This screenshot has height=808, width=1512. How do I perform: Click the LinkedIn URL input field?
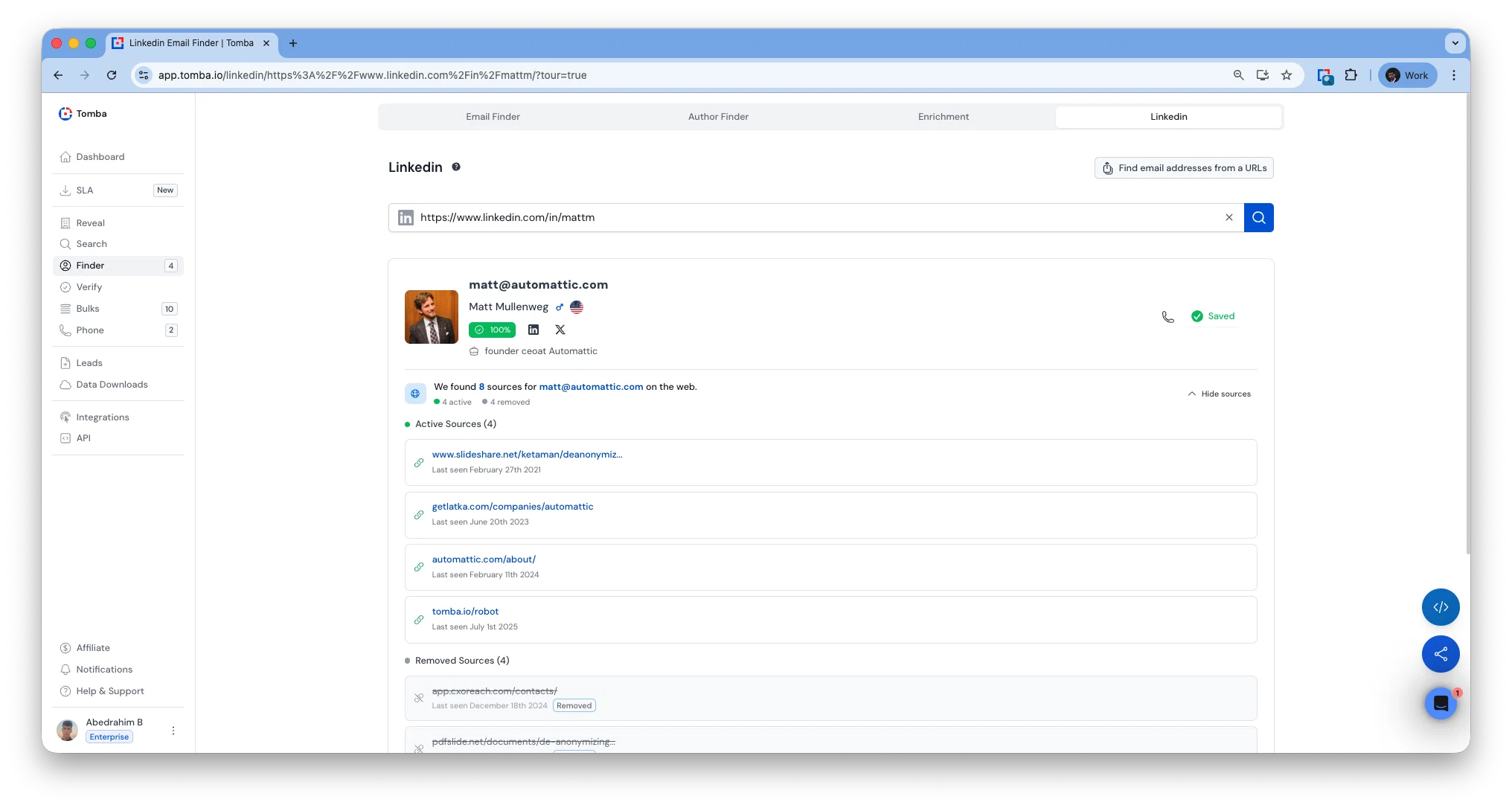(816, 218)
